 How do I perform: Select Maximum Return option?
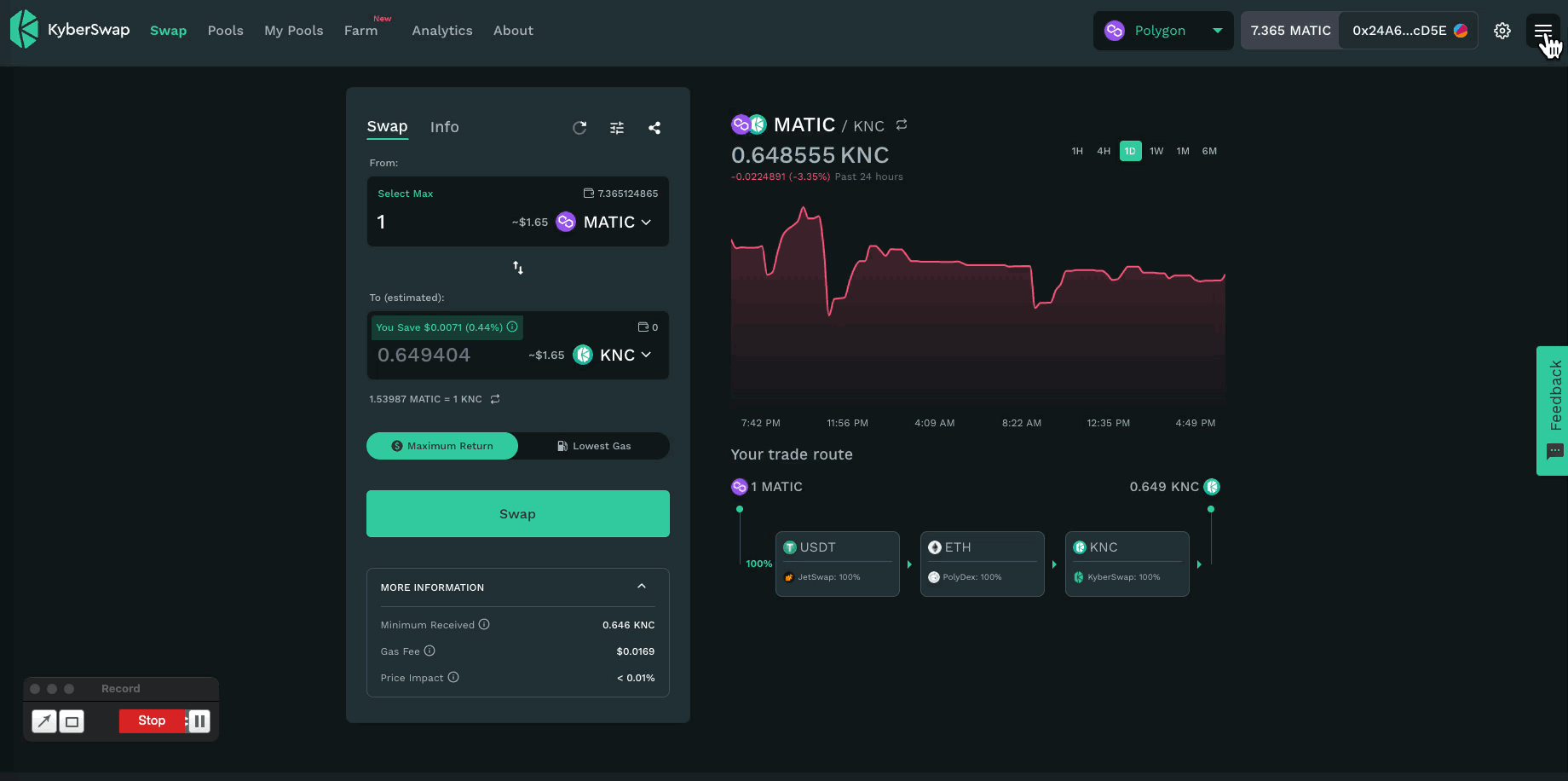442,446
